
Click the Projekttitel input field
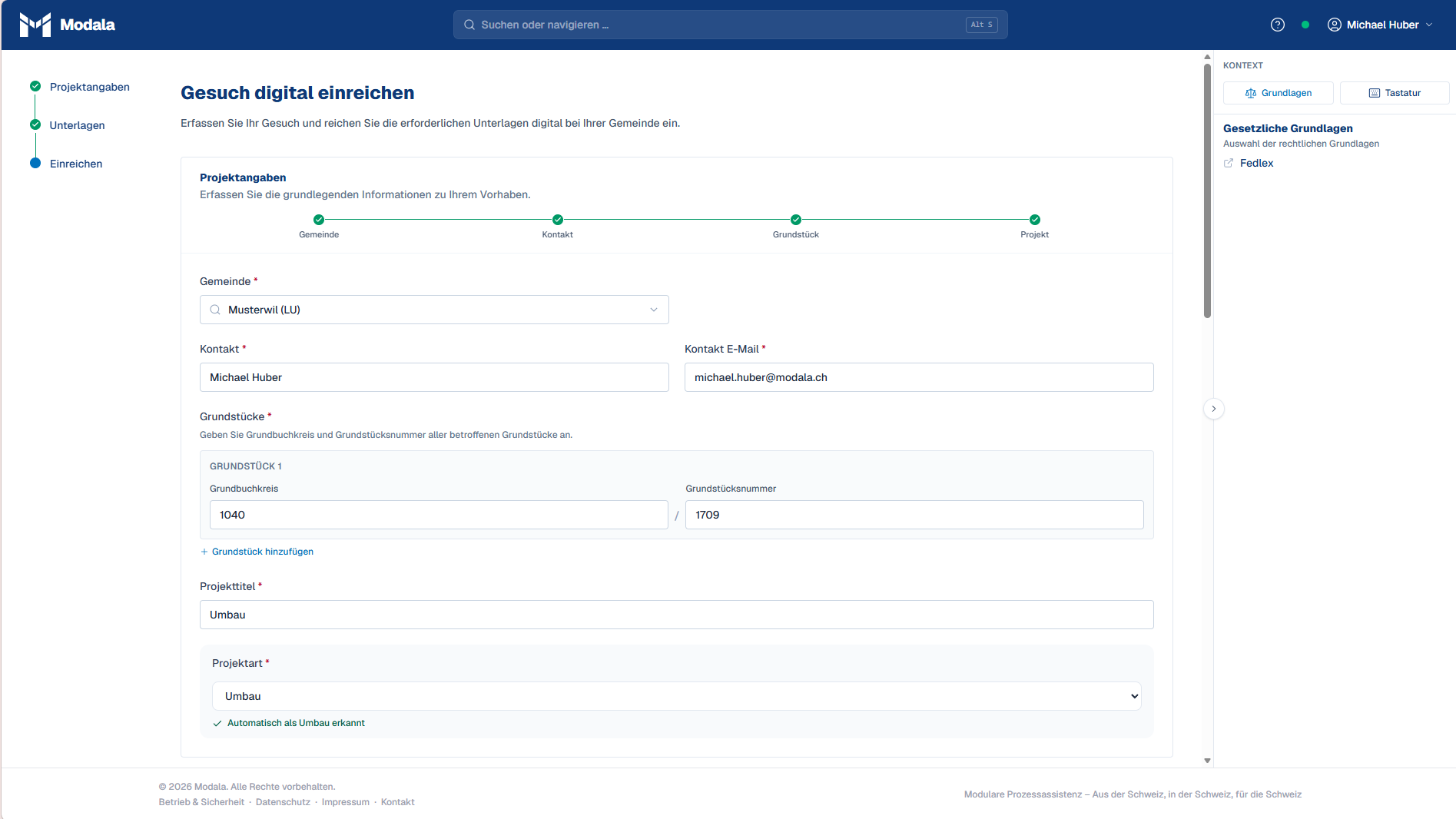677,615
